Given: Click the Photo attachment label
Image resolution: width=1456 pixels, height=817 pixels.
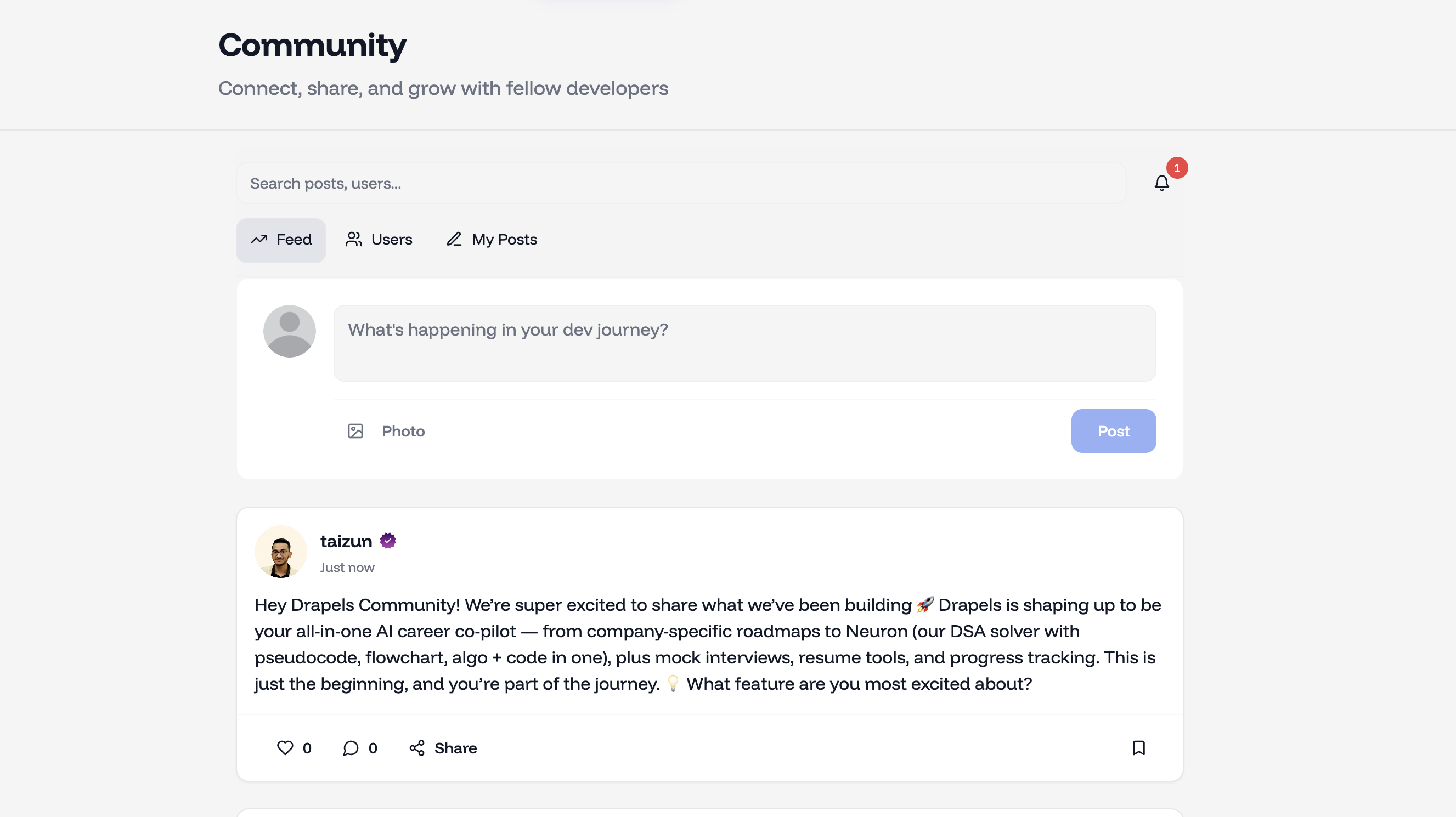Looking at the screenshot, I should pyautogui.click(x=403, y=431).
